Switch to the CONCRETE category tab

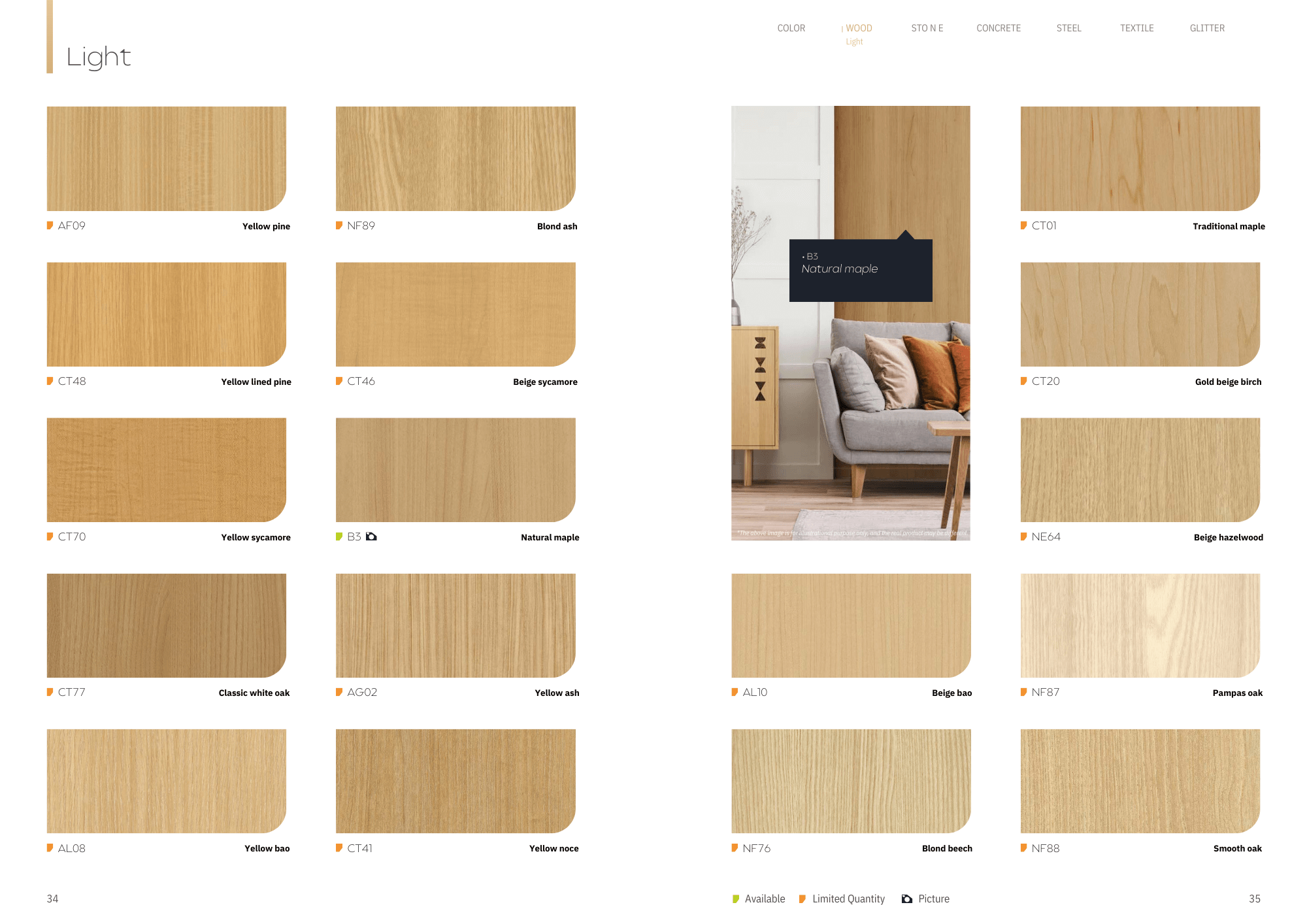pos(998,28)
